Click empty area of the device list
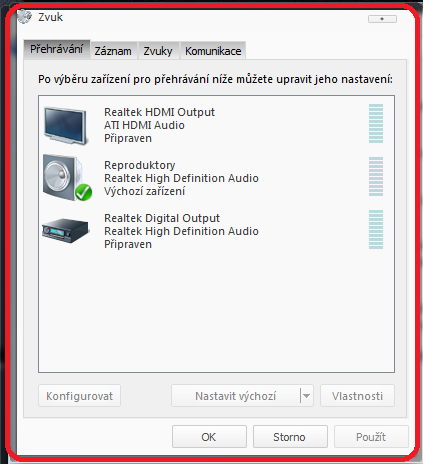The height and width of the screenshot is (464, 423). pos(216,310)
